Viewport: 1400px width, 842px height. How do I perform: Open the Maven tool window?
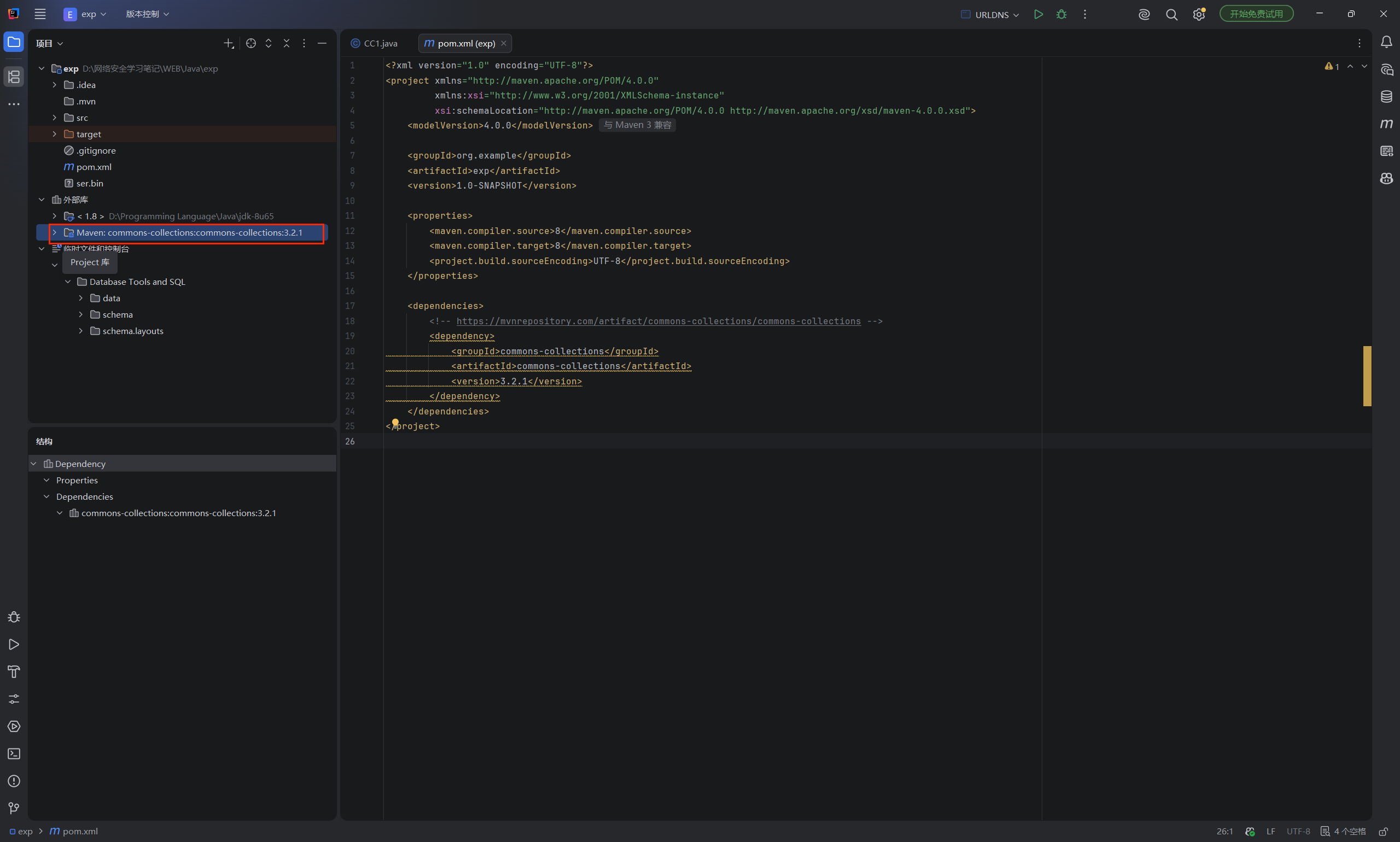click(x=1386, y=124)
